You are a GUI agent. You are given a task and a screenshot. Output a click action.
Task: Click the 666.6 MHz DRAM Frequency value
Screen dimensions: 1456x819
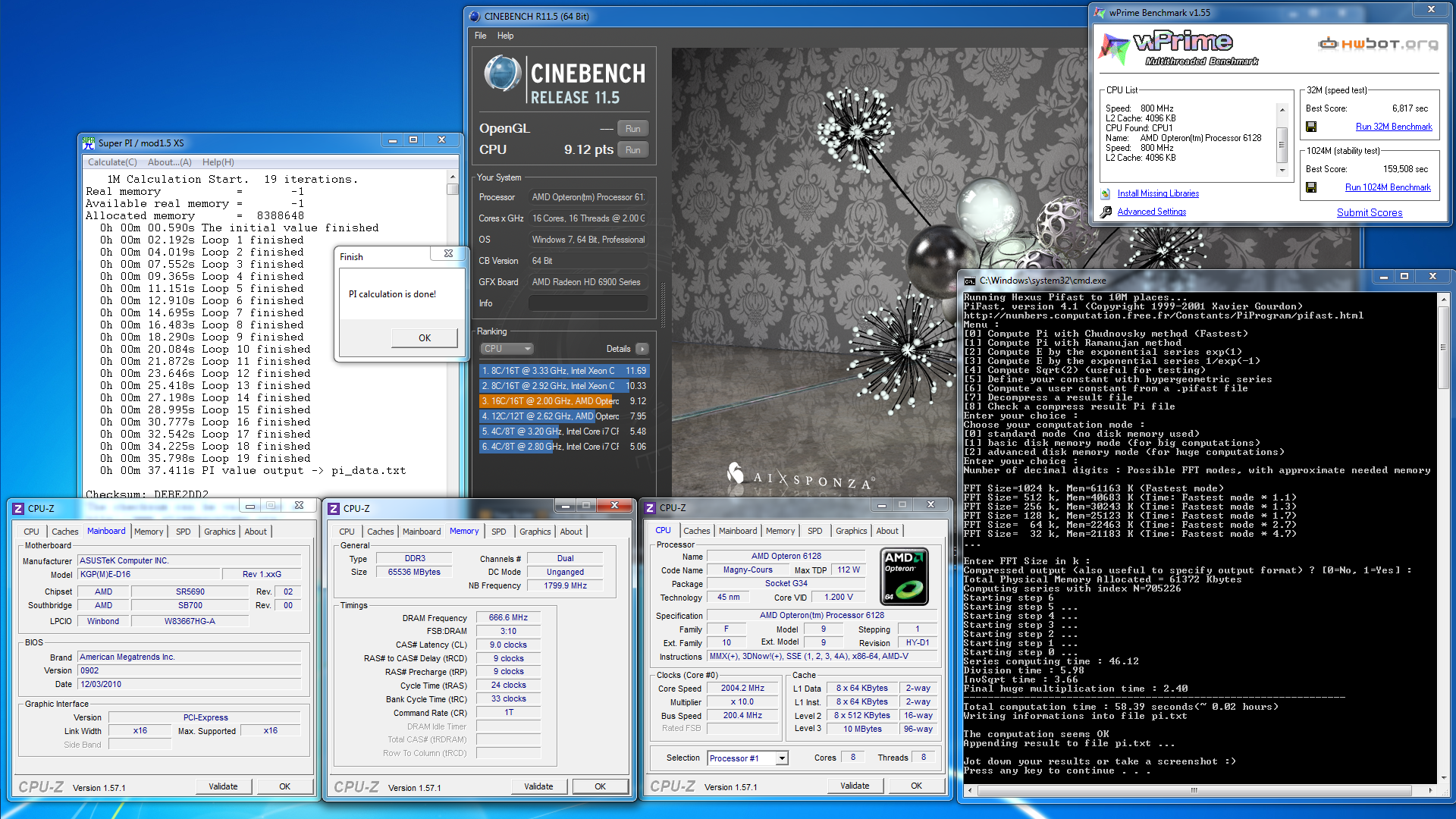[508, 618]
